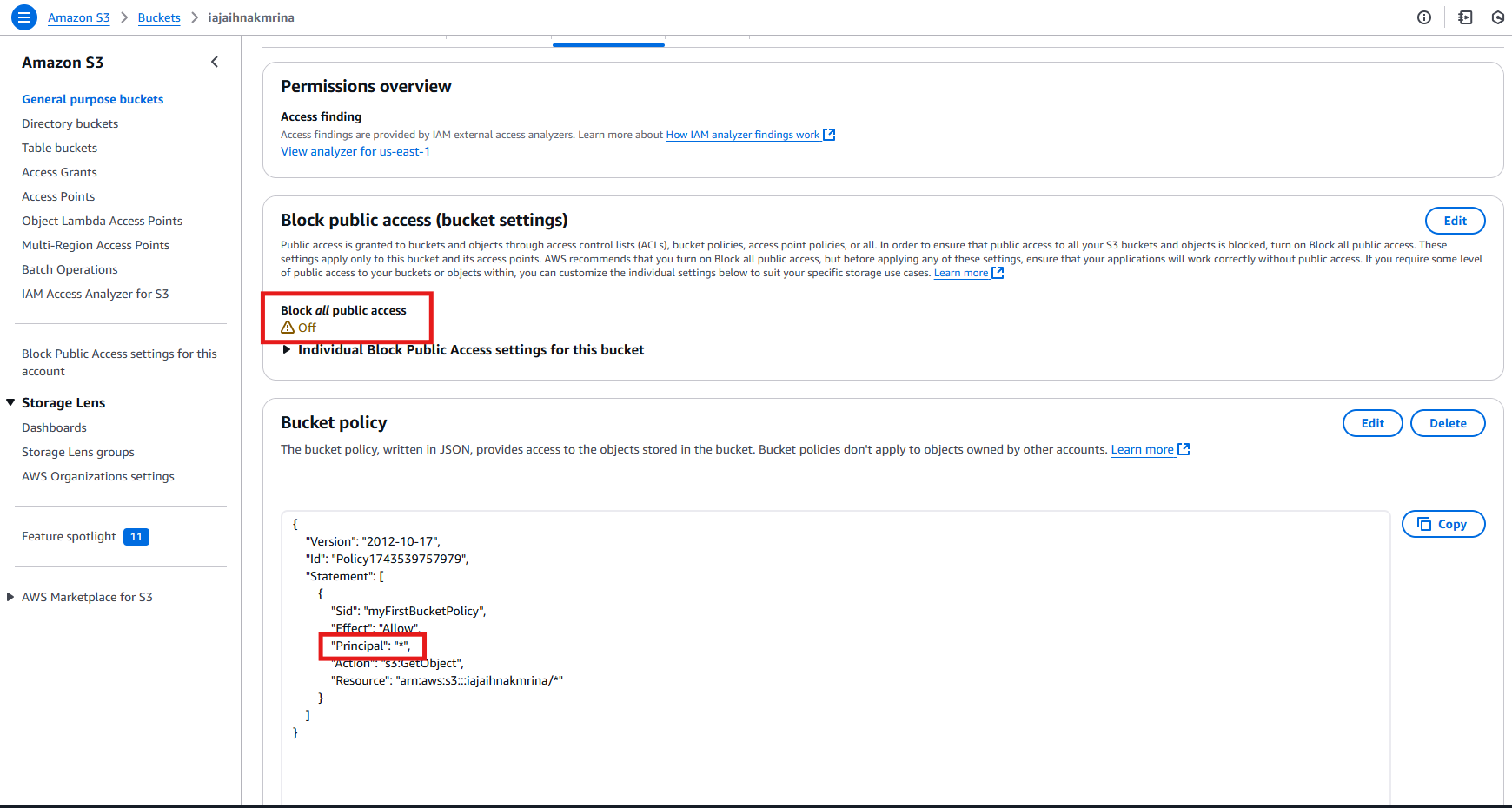Collapse the Storage Lens section
The height and width of the screenshot is (808, 1512).
click(10, 402)
